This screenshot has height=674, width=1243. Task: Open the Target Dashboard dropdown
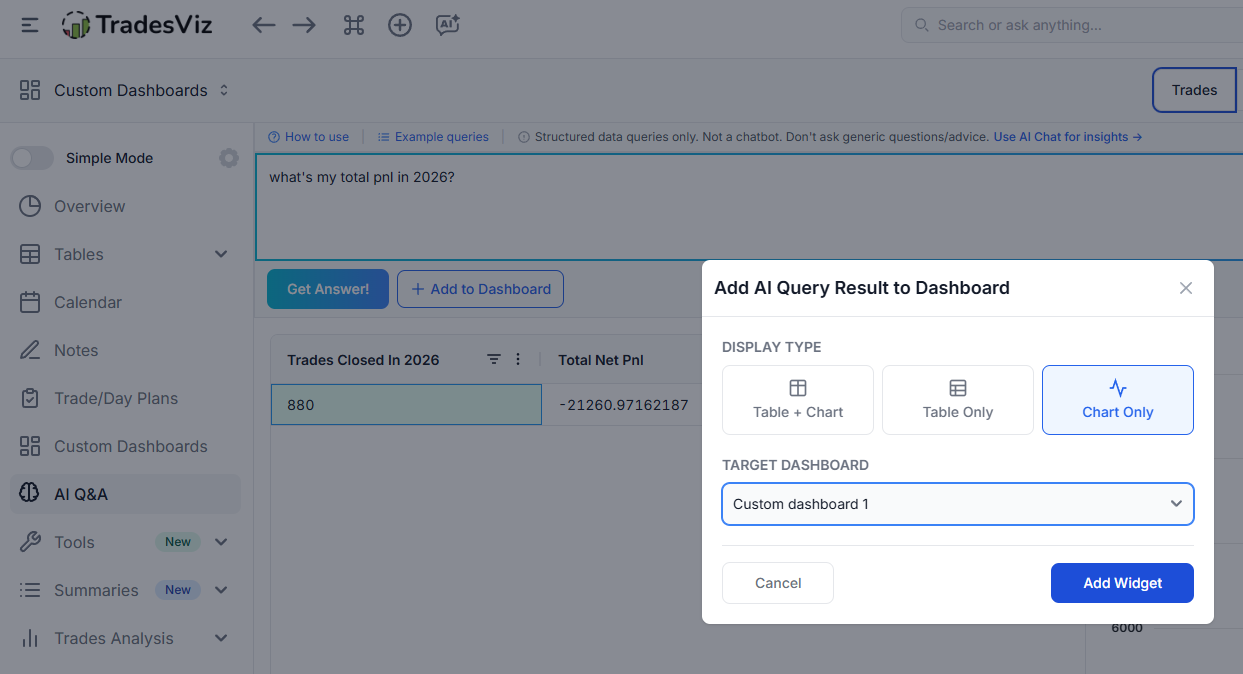(x=957, y=504)
